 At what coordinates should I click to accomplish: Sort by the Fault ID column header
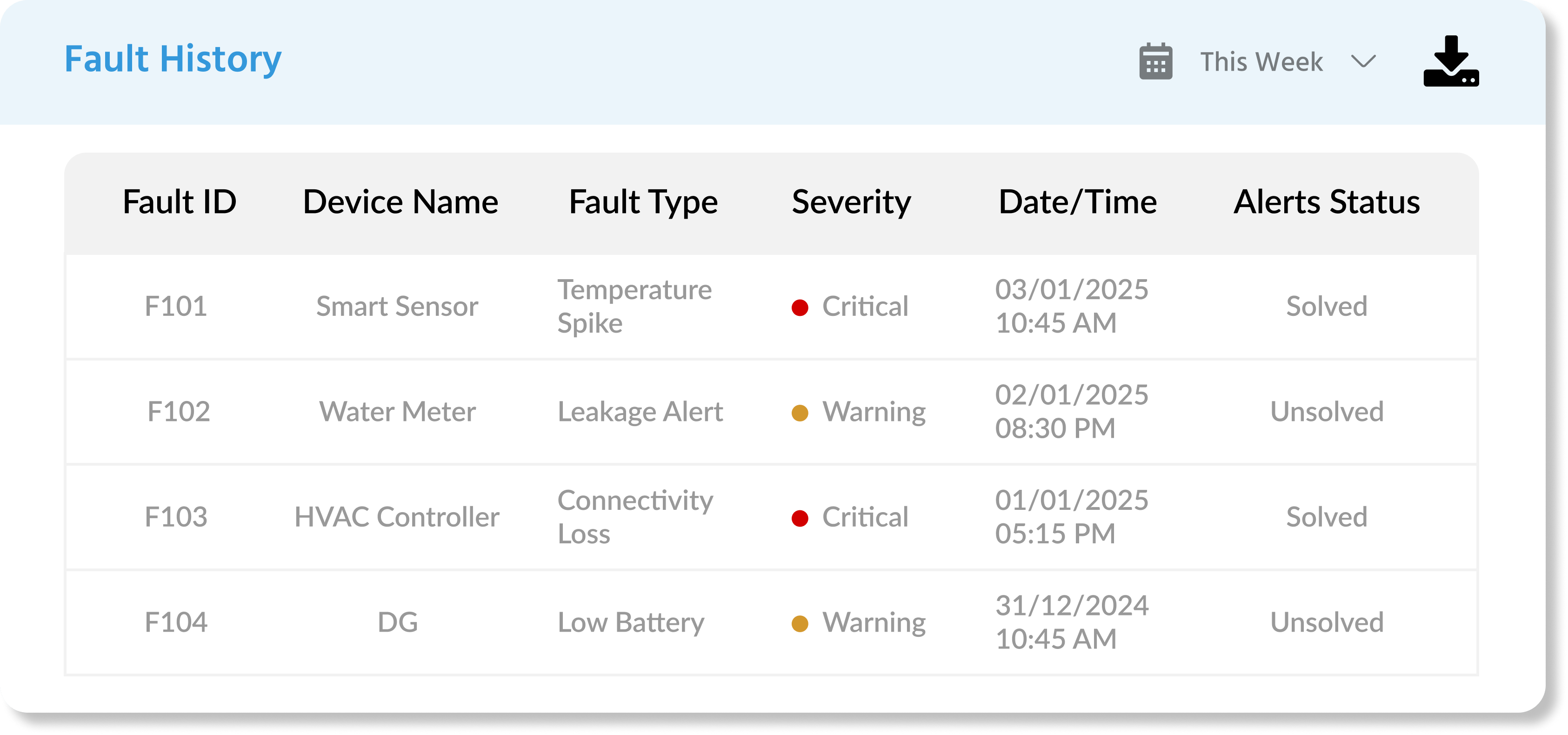[x=180, y=202]
